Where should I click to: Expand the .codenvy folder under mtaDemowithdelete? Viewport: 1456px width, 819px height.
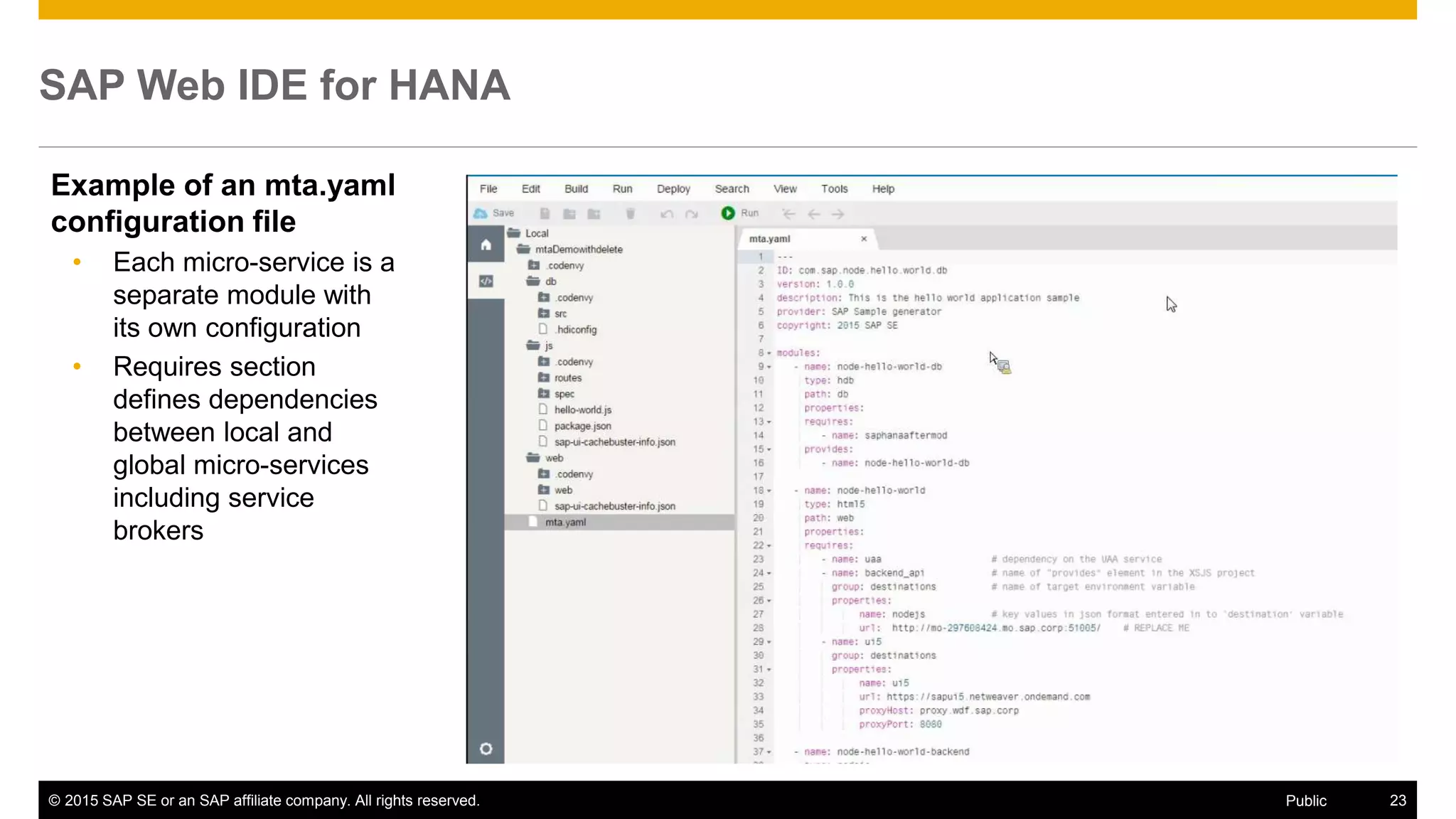tap(534, 265)
